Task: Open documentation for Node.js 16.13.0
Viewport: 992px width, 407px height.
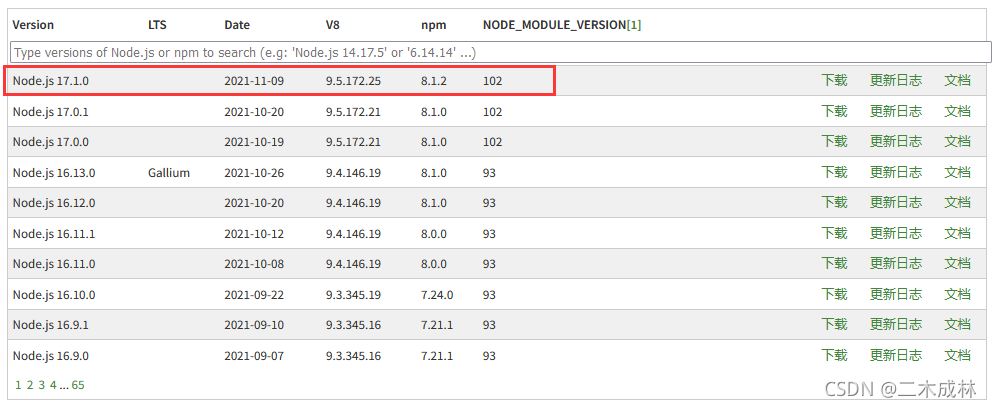Action: coord(957,172)
